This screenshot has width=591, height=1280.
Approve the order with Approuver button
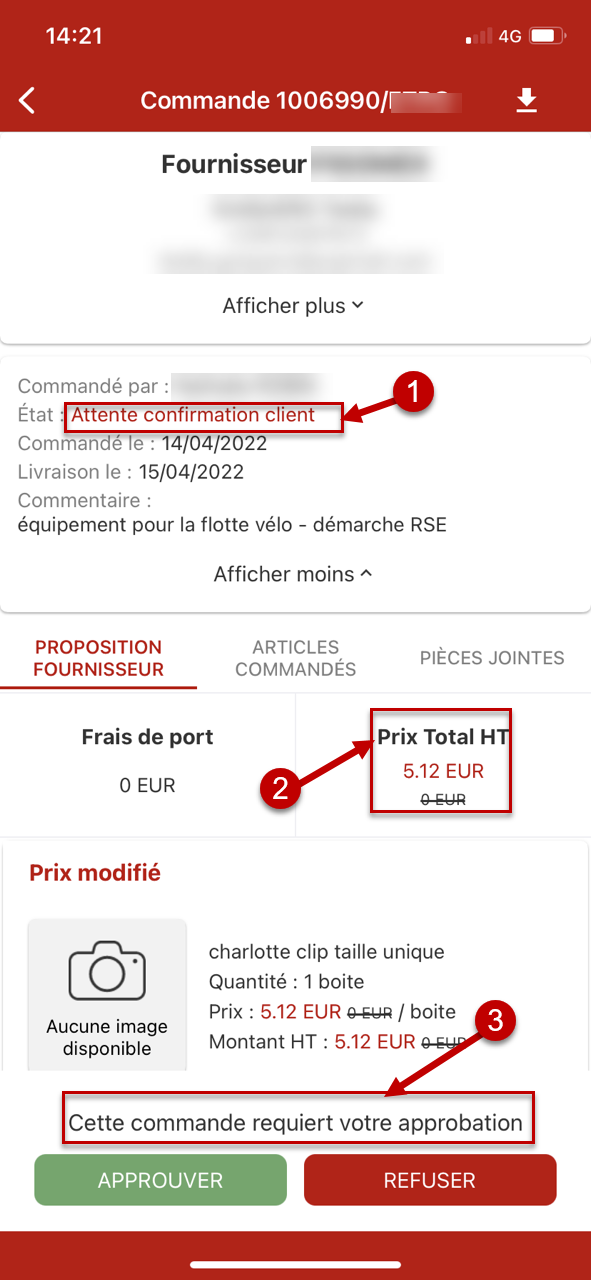[161, 1180]
